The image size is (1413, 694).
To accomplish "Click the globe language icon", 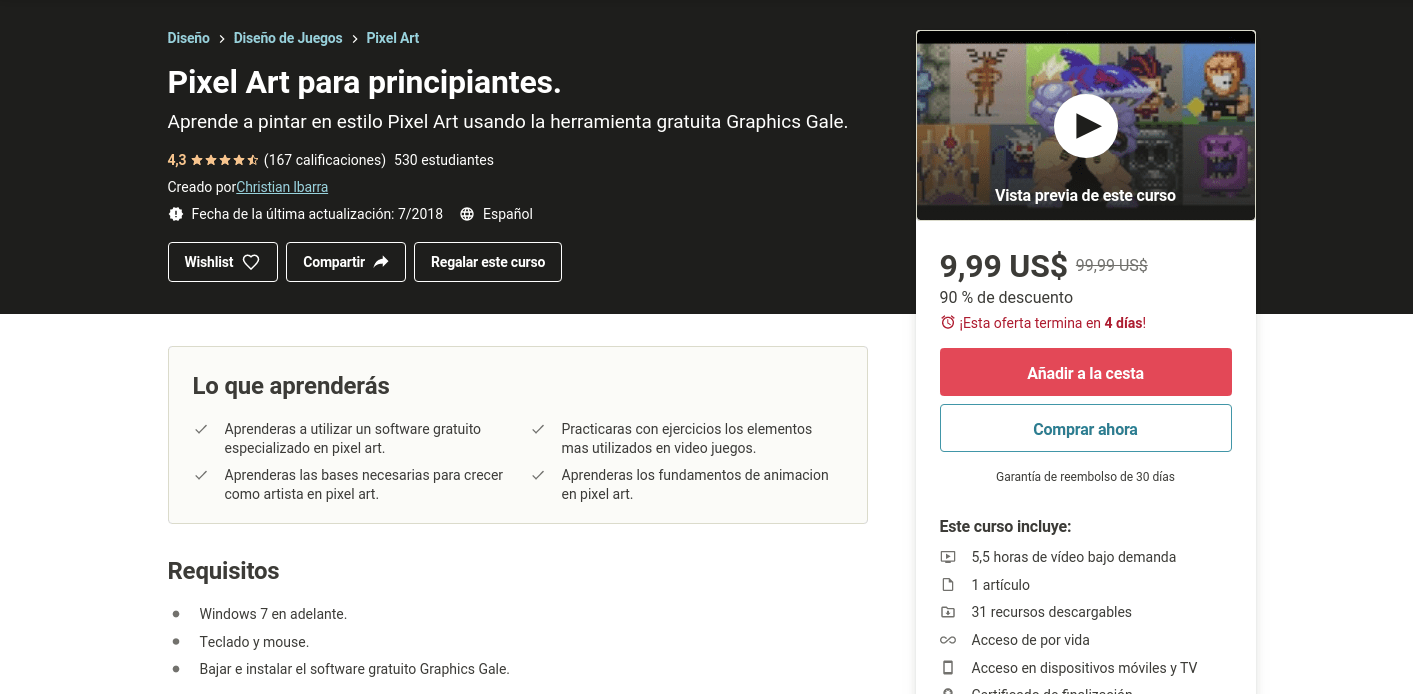I will point(467,214).
